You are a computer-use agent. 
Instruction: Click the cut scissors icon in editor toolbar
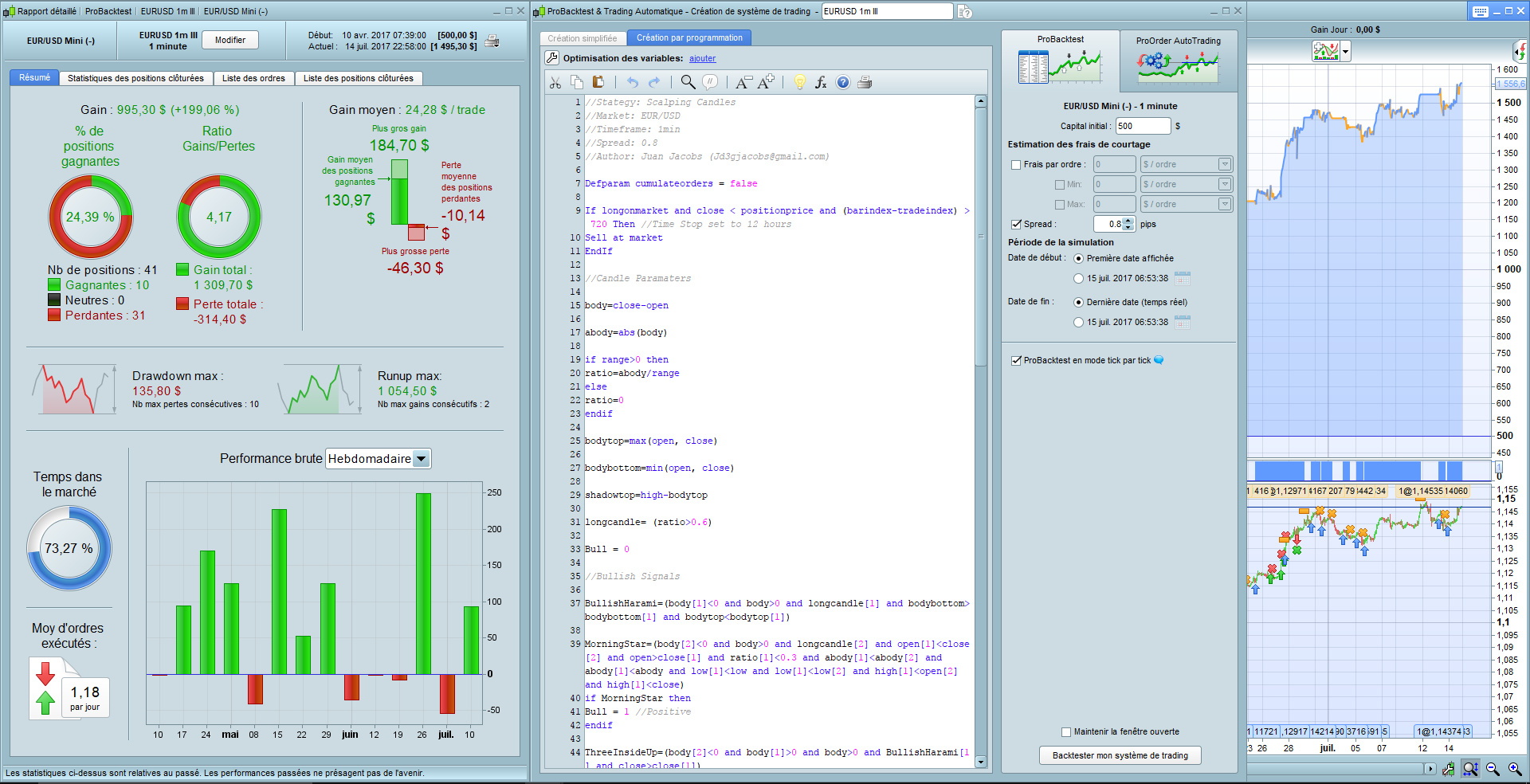coord(555,83)
